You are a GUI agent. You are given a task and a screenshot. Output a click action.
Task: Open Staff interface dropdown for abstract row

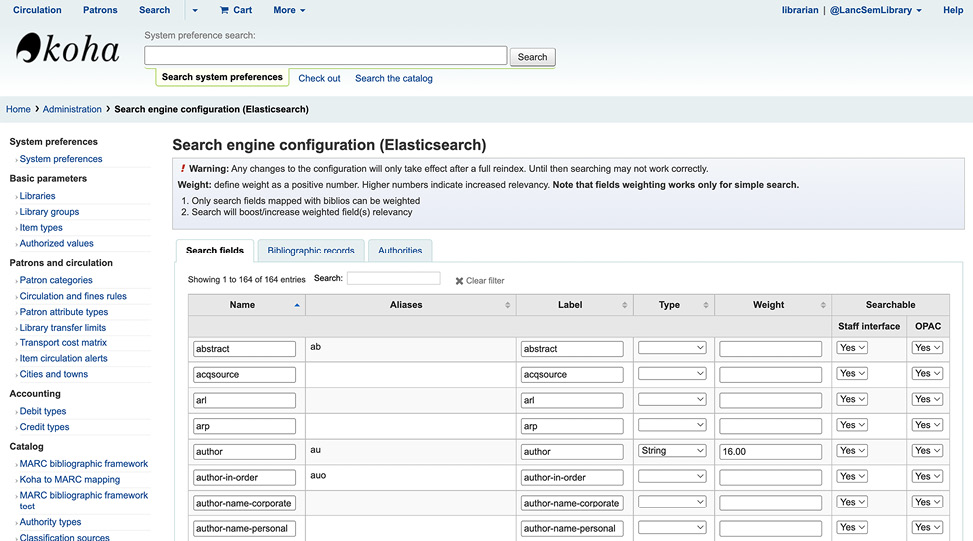click(x=852, y=348)
